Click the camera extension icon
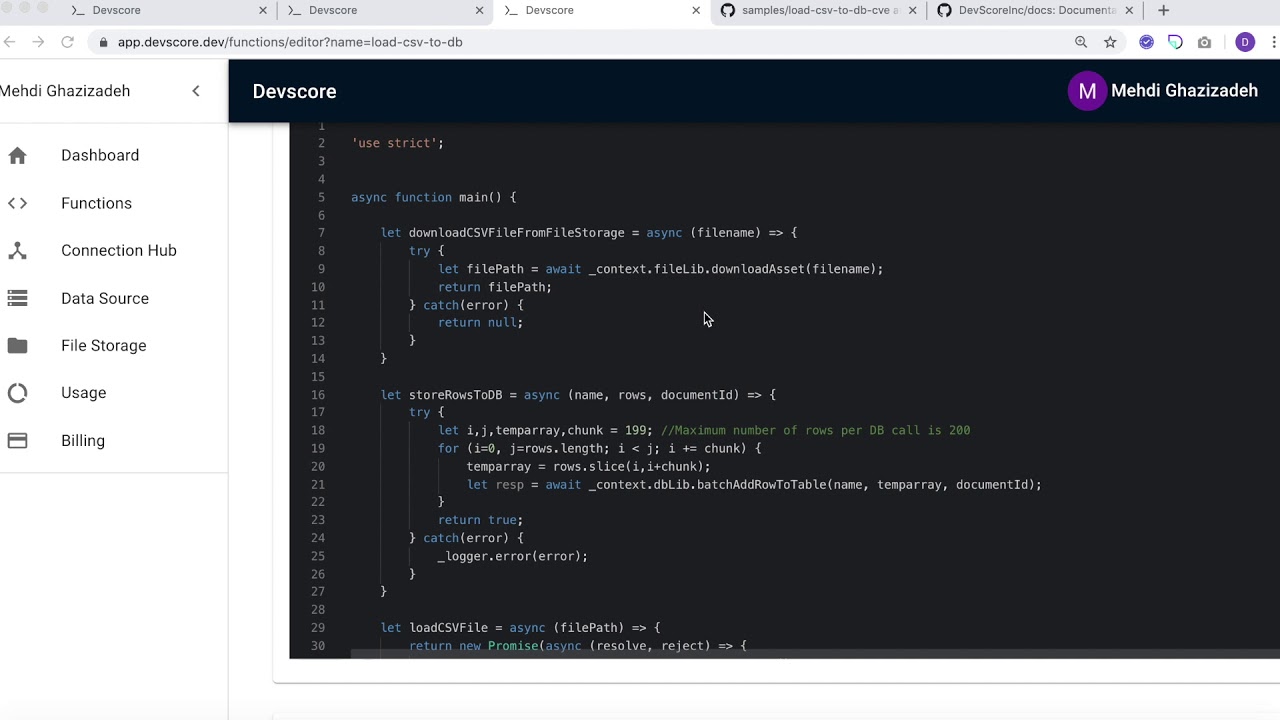This screenshot has width=1280, height=720. (1204, 42)
